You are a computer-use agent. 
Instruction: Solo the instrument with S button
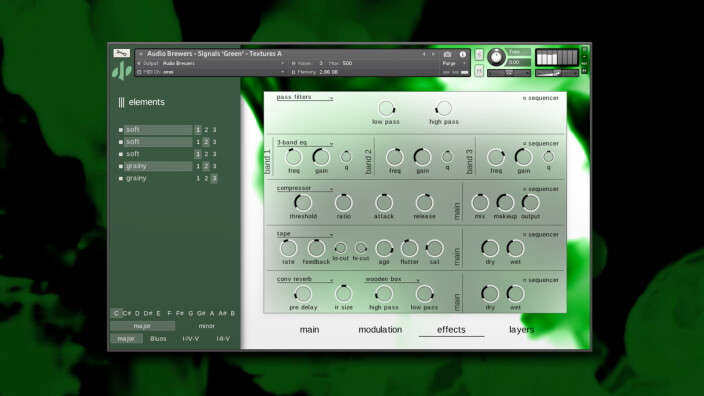tap(479, 54)
